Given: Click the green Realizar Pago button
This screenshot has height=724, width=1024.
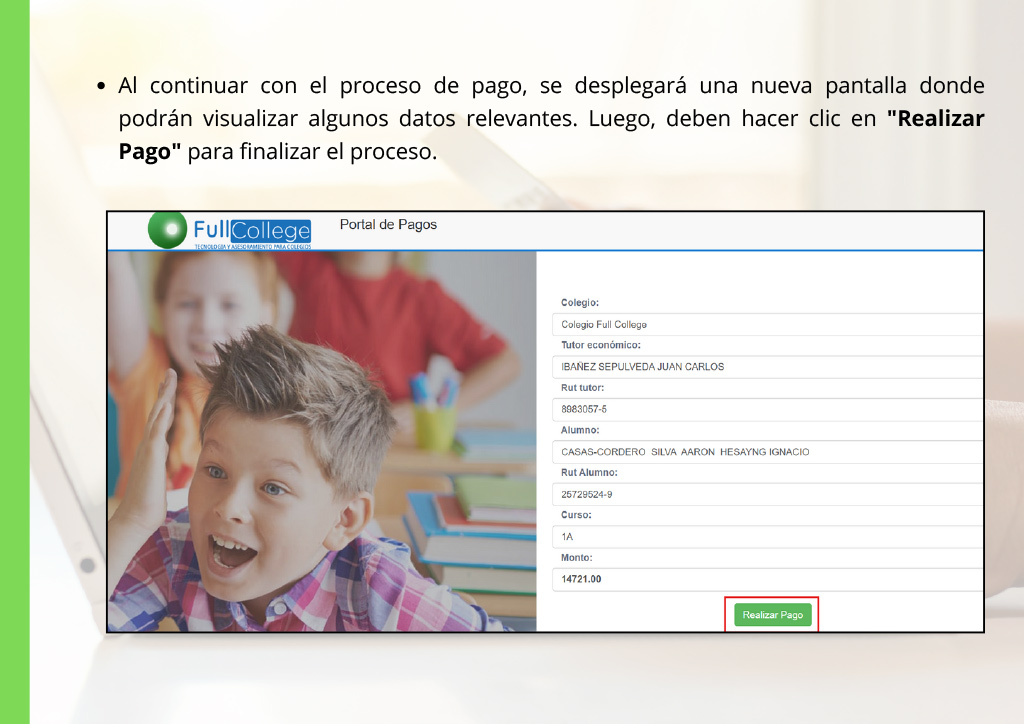Looking at the screenshot, I should click(773, 614).
